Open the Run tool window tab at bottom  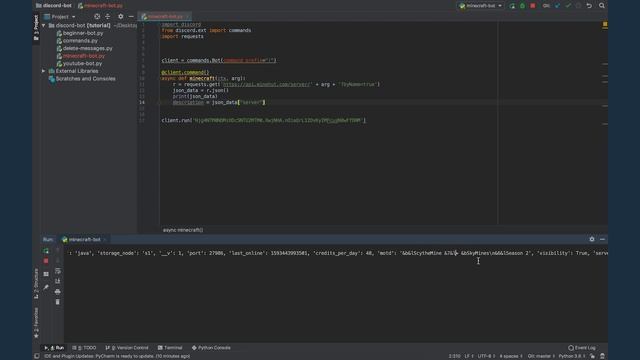pyautogui.click(x=54, y=348)
